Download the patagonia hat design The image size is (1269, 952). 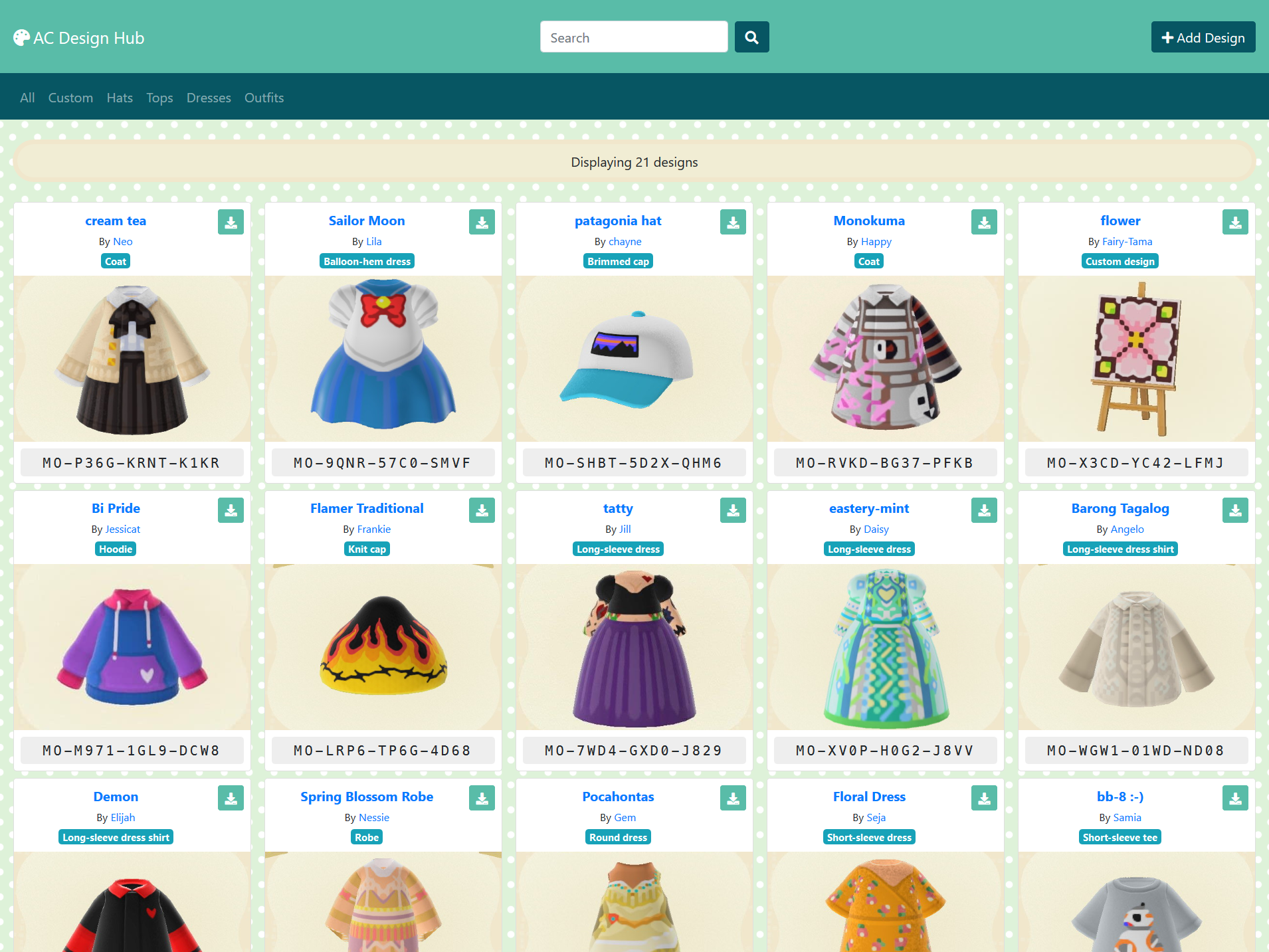[x=733, y=223]
